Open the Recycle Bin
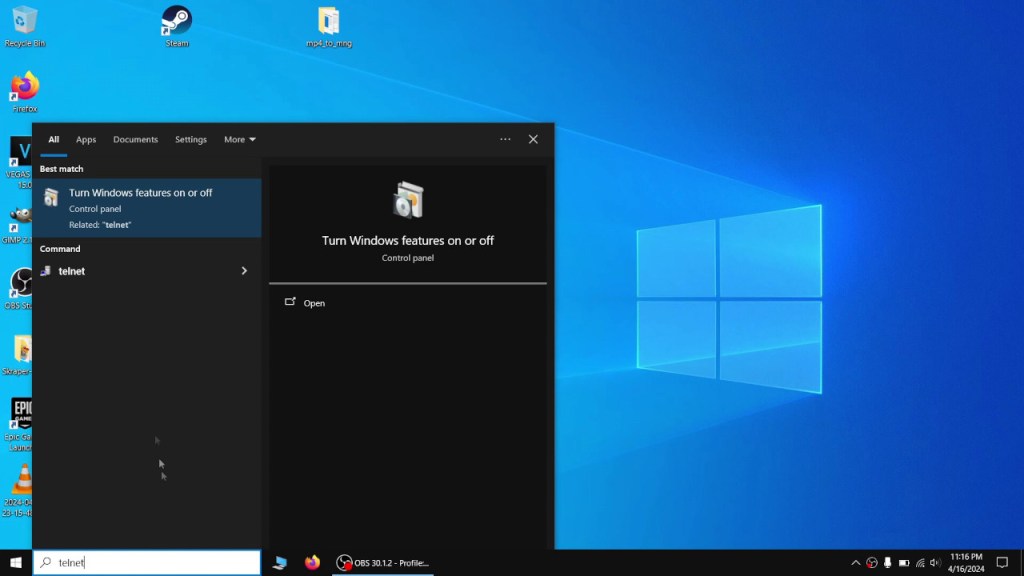This screenshot has height=576, width=1024. point(23,18)
